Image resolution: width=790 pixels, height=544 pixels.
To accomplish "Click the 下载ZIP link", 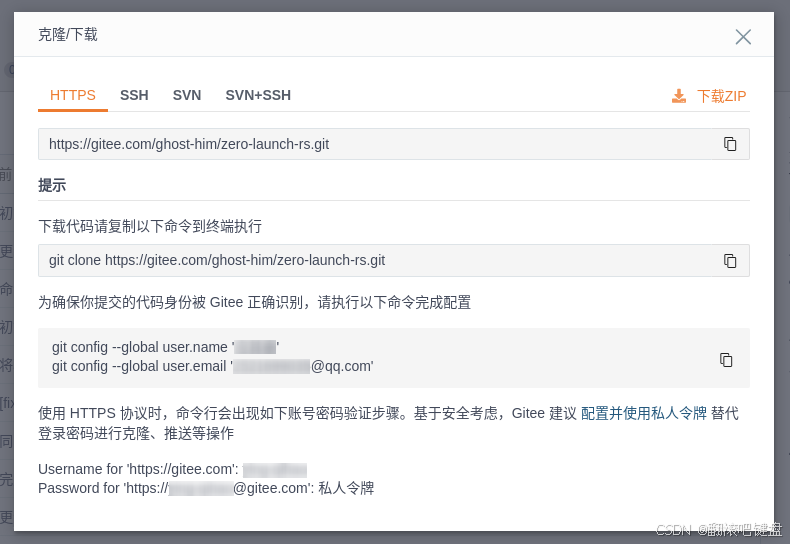I will pos(721,96).
